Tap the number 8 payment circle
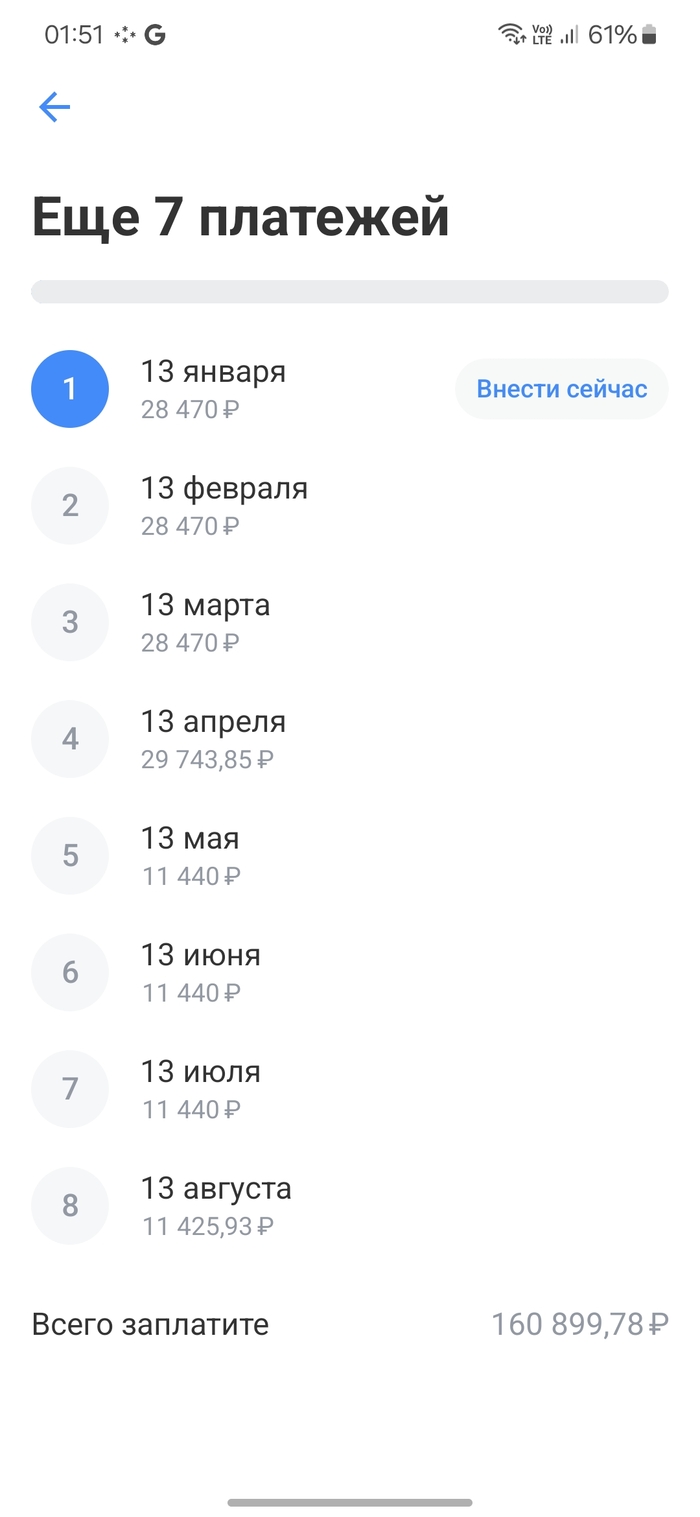Image resolution: width=700 pixels, height=1517 pixels. point(70,1205)
